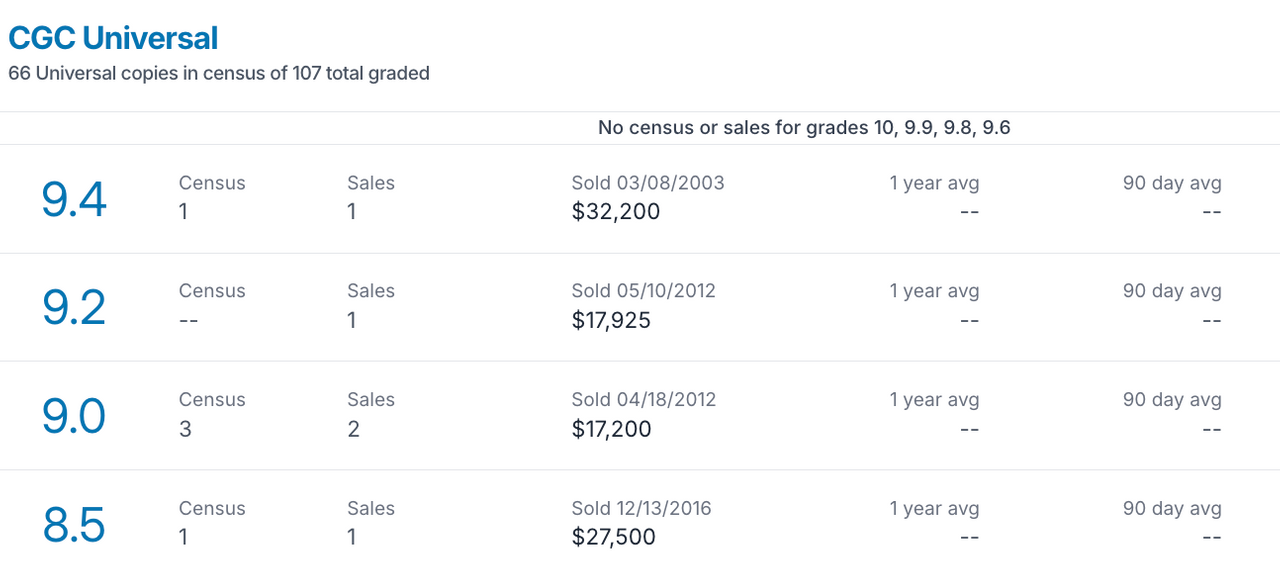
Task: Click the $17,200 sale price
Action: pyautogui.click(x=611, y=429)
